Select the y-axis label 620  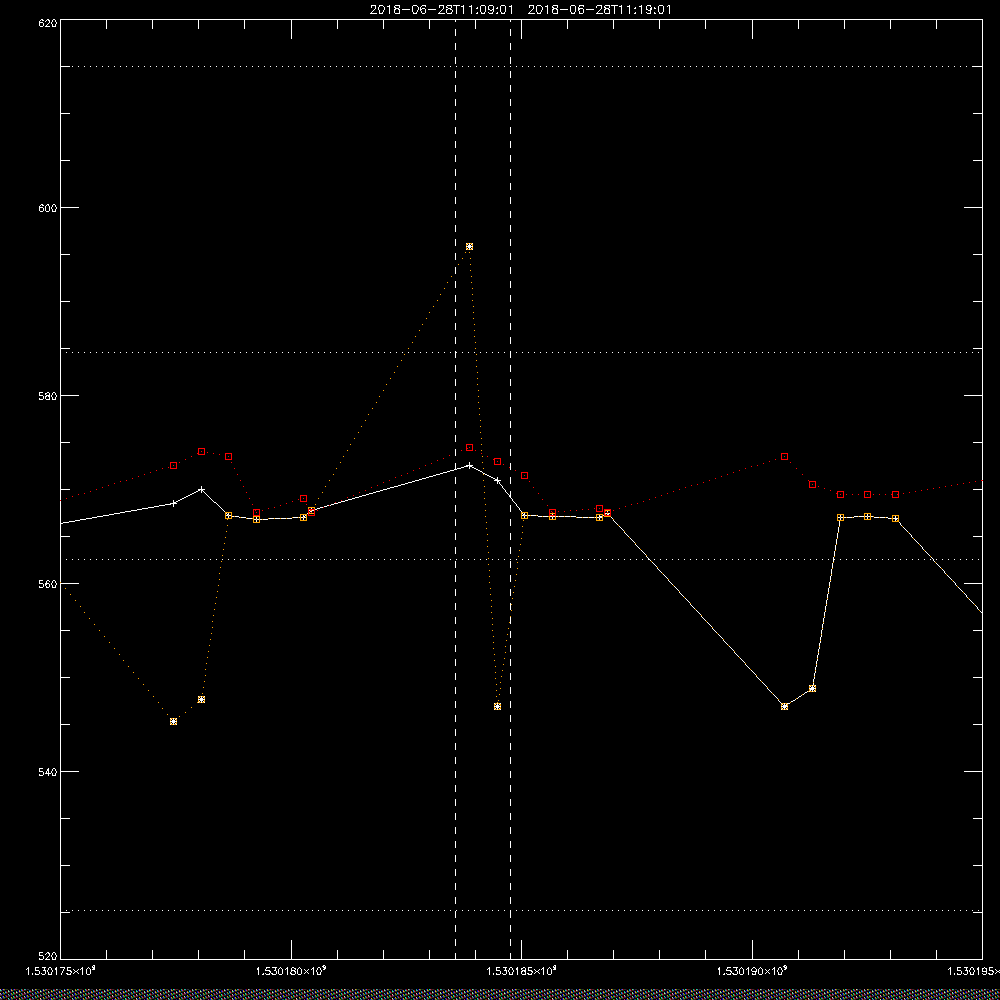(48, 22)
